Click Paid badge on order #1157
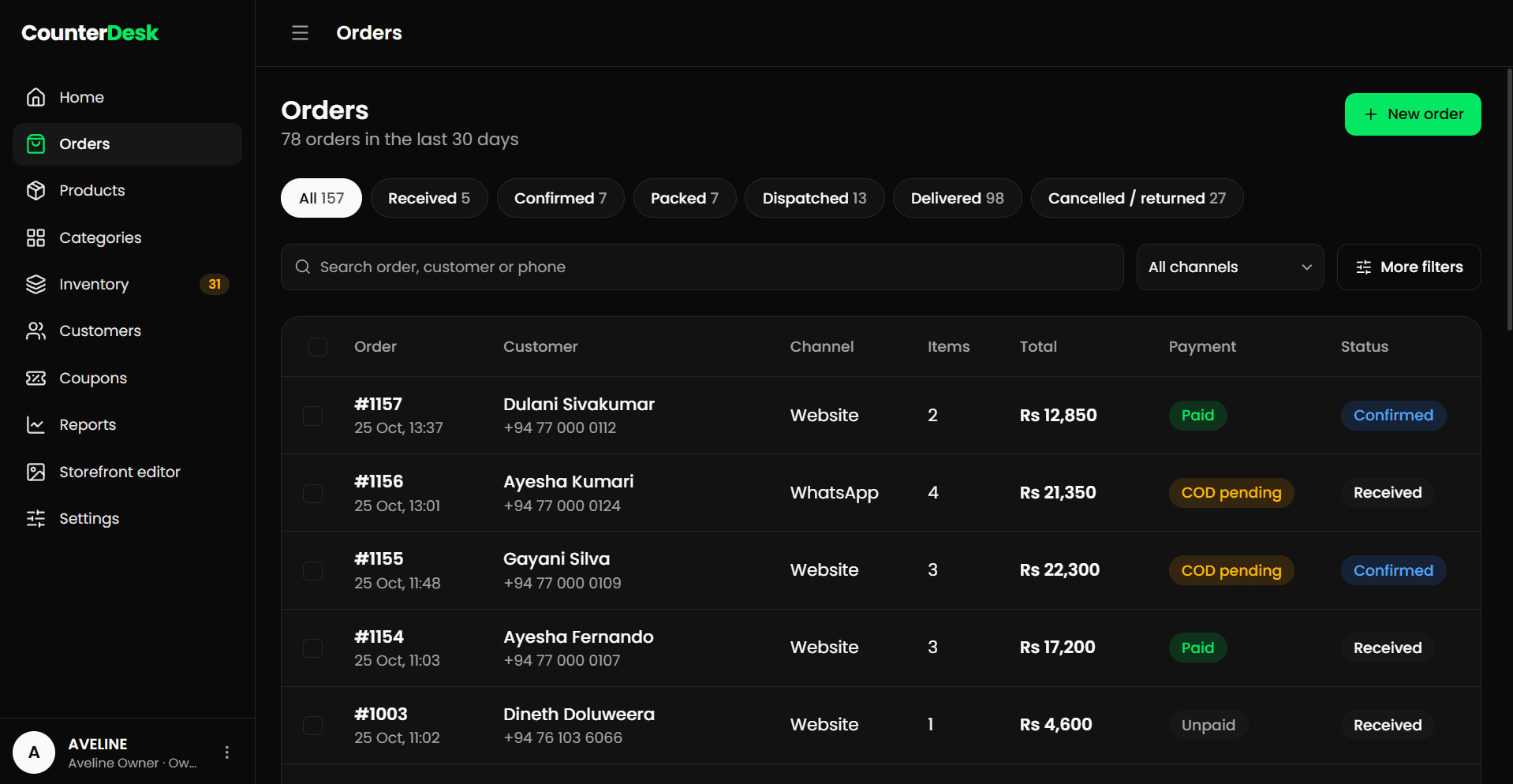The width and height of the screenshot is (1513, 784). (x=1197, y=415)
